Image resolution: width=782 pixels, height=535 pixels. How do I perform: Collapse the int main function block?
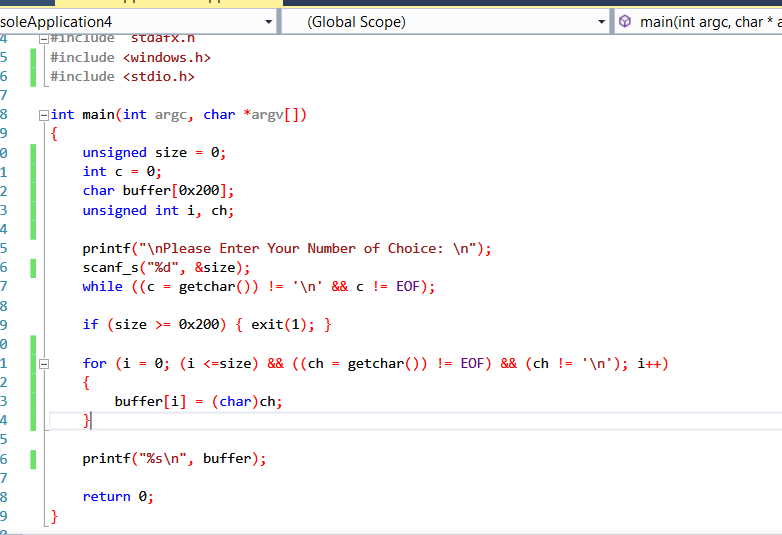(x=42, y=115)
